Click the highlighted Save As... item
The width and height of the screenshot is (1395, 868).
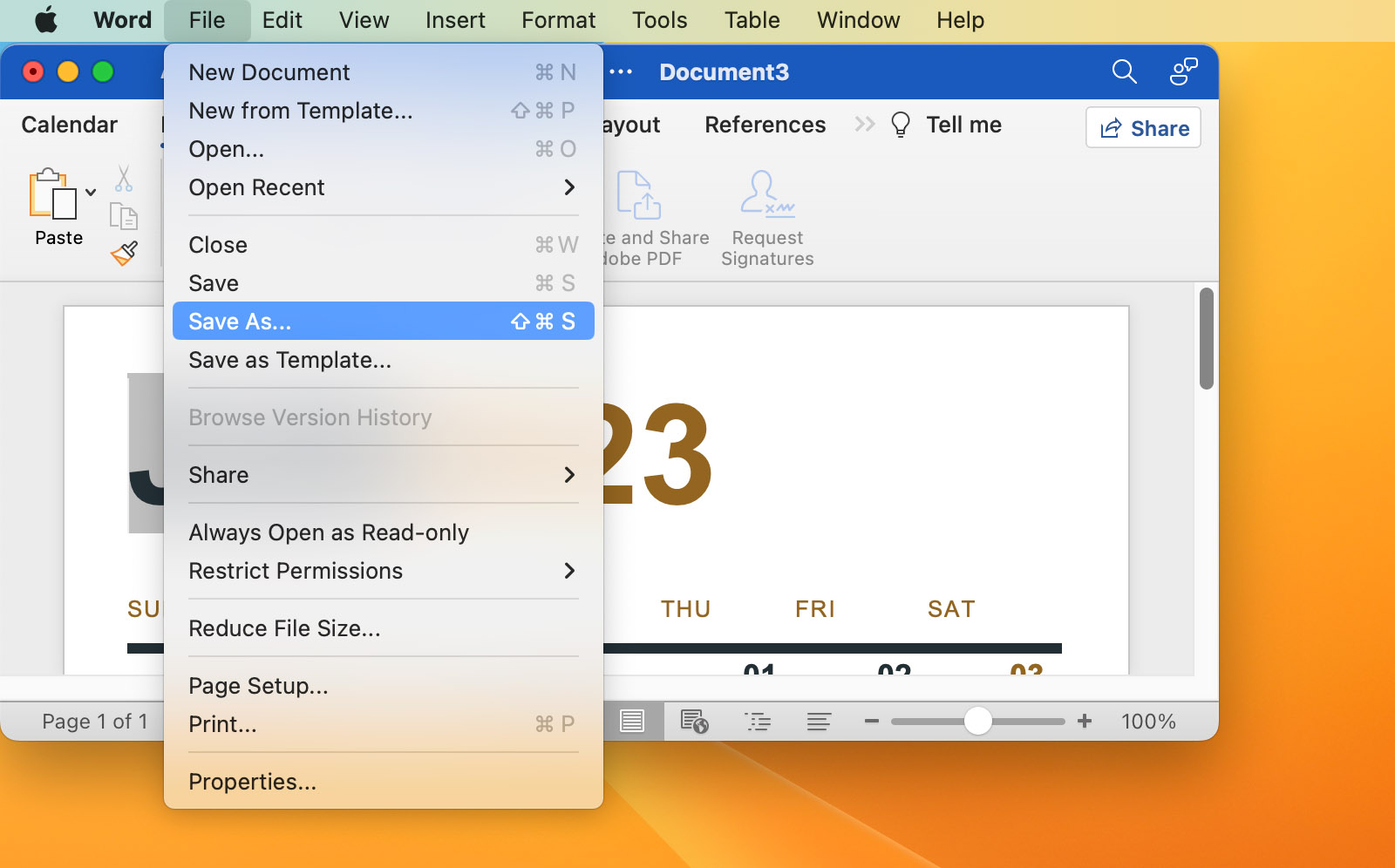pos(384,321)
